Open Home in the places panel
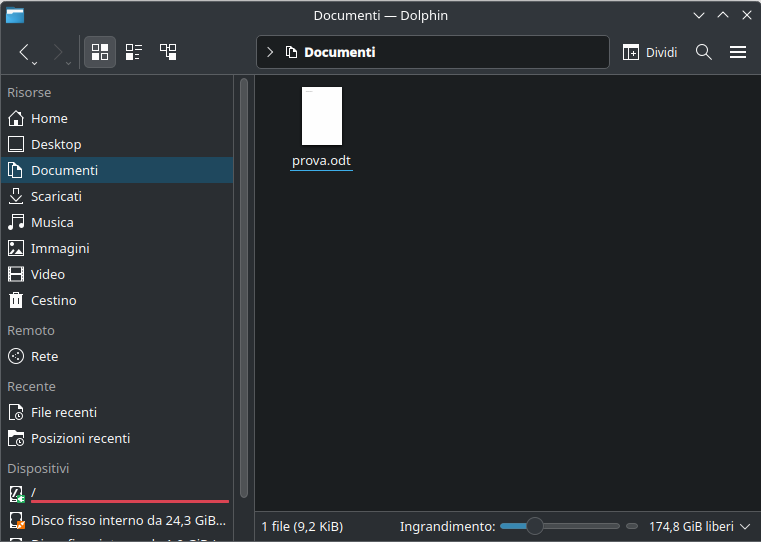761x542 pixels. pos(49,118)
